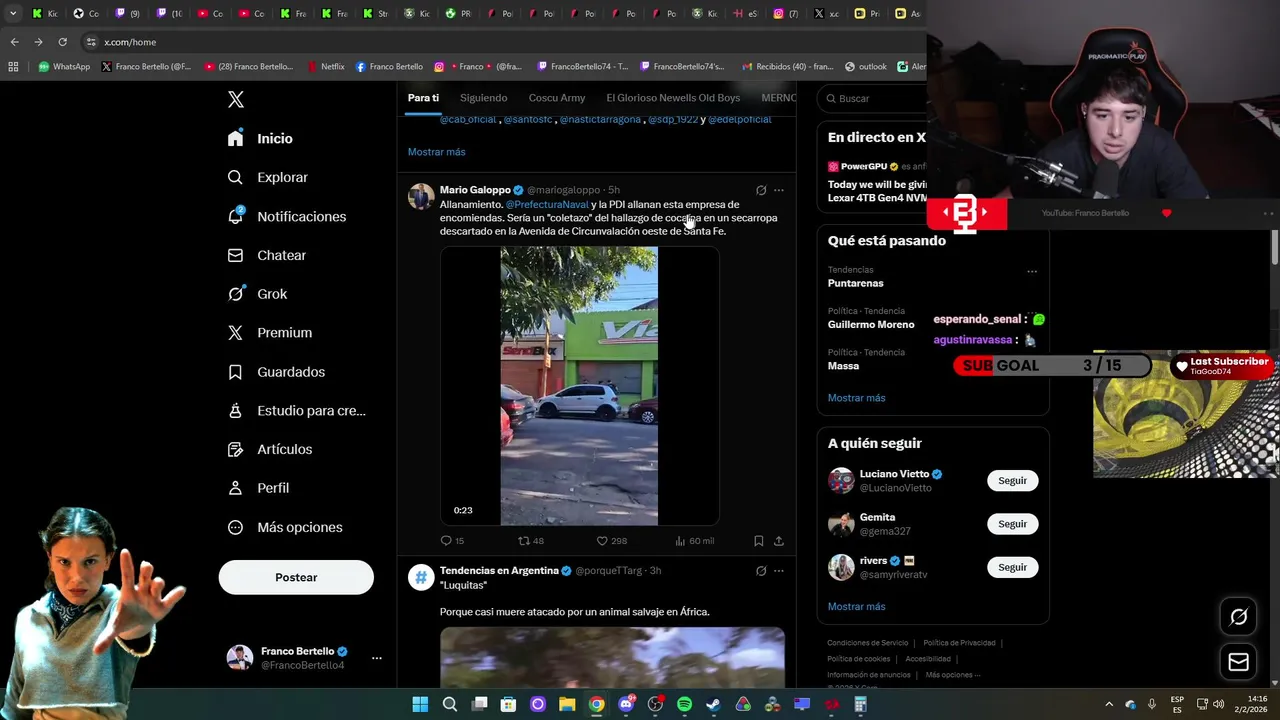The image size is (1280, 720).
Task: Open Steam from the taskbar
Action: [x=713, y=705]
